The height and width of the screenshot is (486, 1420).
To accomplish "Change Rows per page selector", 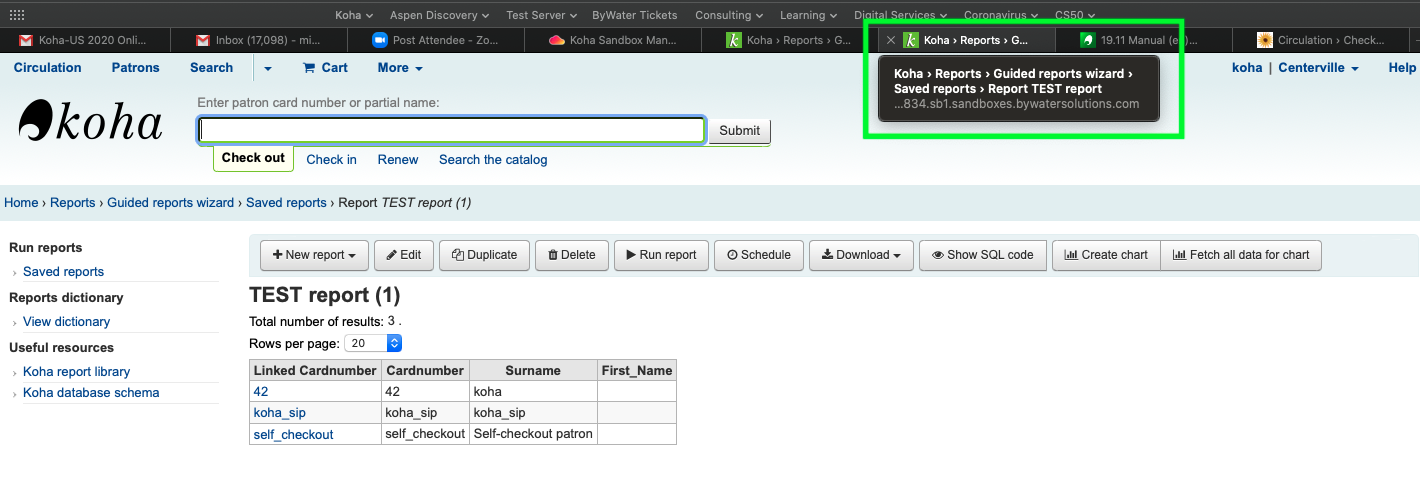I will point(373,343).
